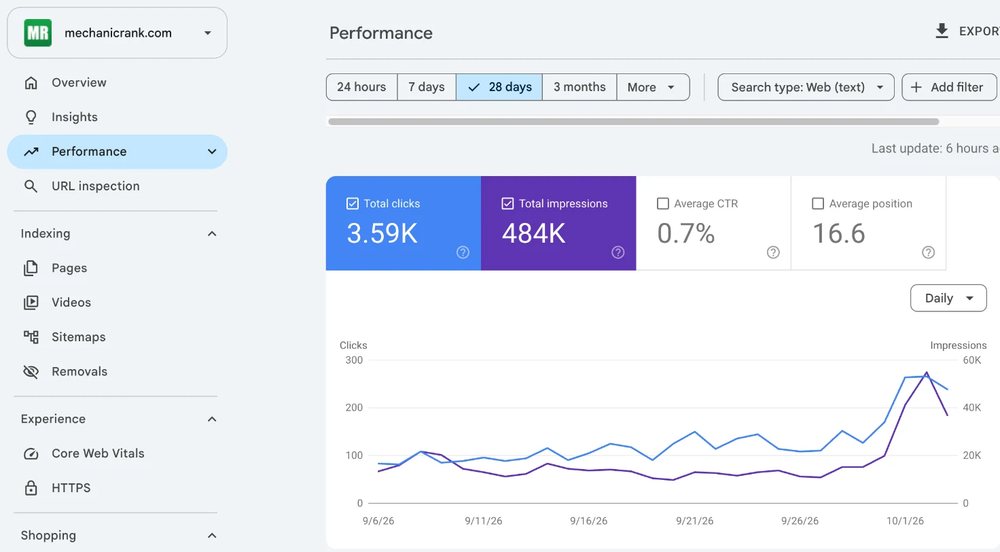Viewport: 1000px width, 552px height.
Task: Click the 9/6/26 date label on chart axis
Action: (378, 521)
